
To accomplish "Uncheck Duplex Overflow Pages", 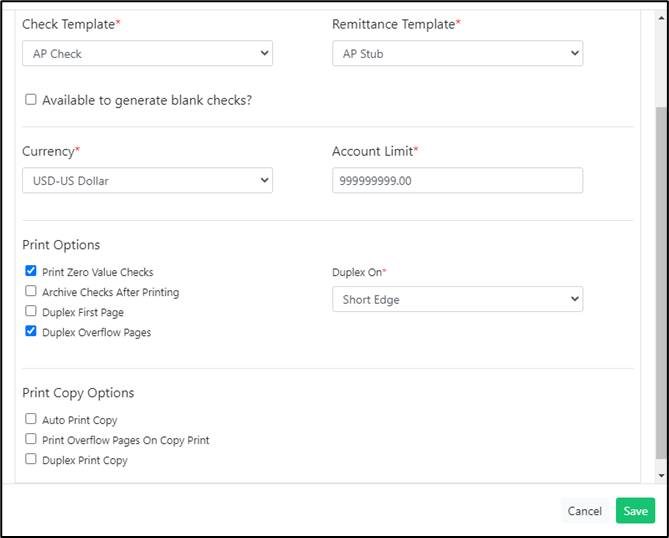I will click(31, 331).
